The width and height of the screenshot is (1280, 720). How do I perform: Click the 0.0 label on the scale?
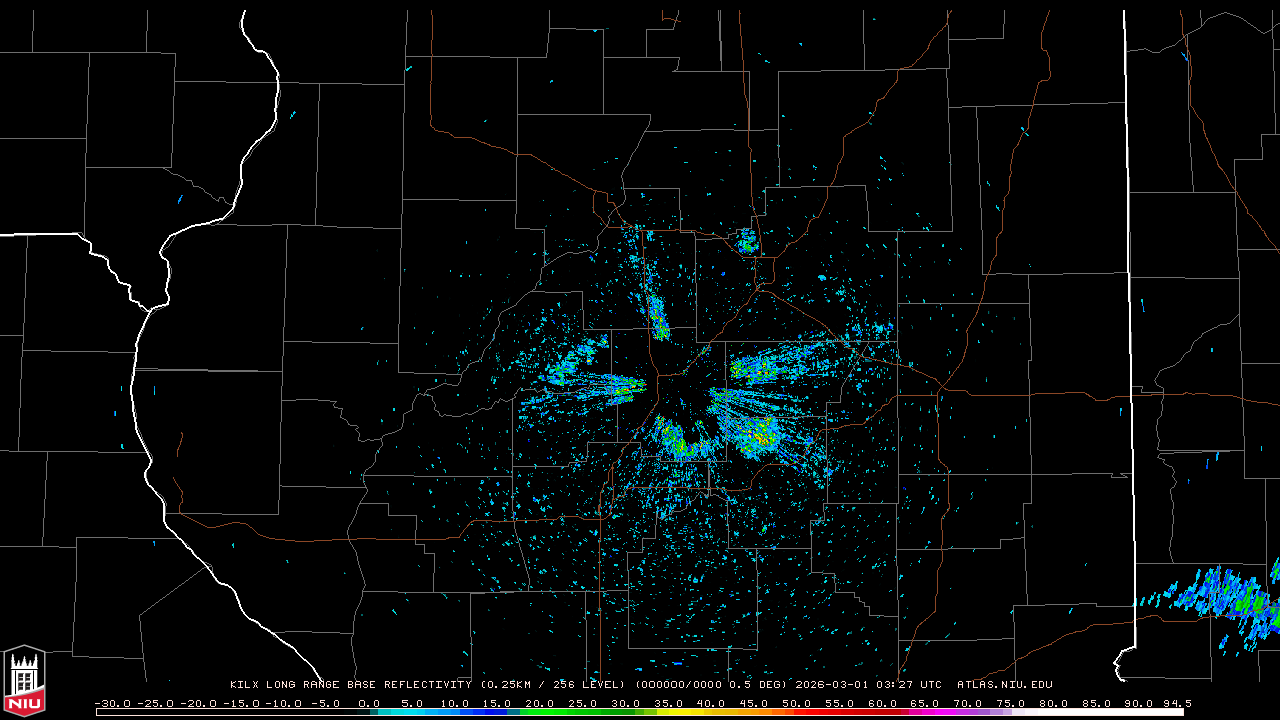[x=369, y=703]
